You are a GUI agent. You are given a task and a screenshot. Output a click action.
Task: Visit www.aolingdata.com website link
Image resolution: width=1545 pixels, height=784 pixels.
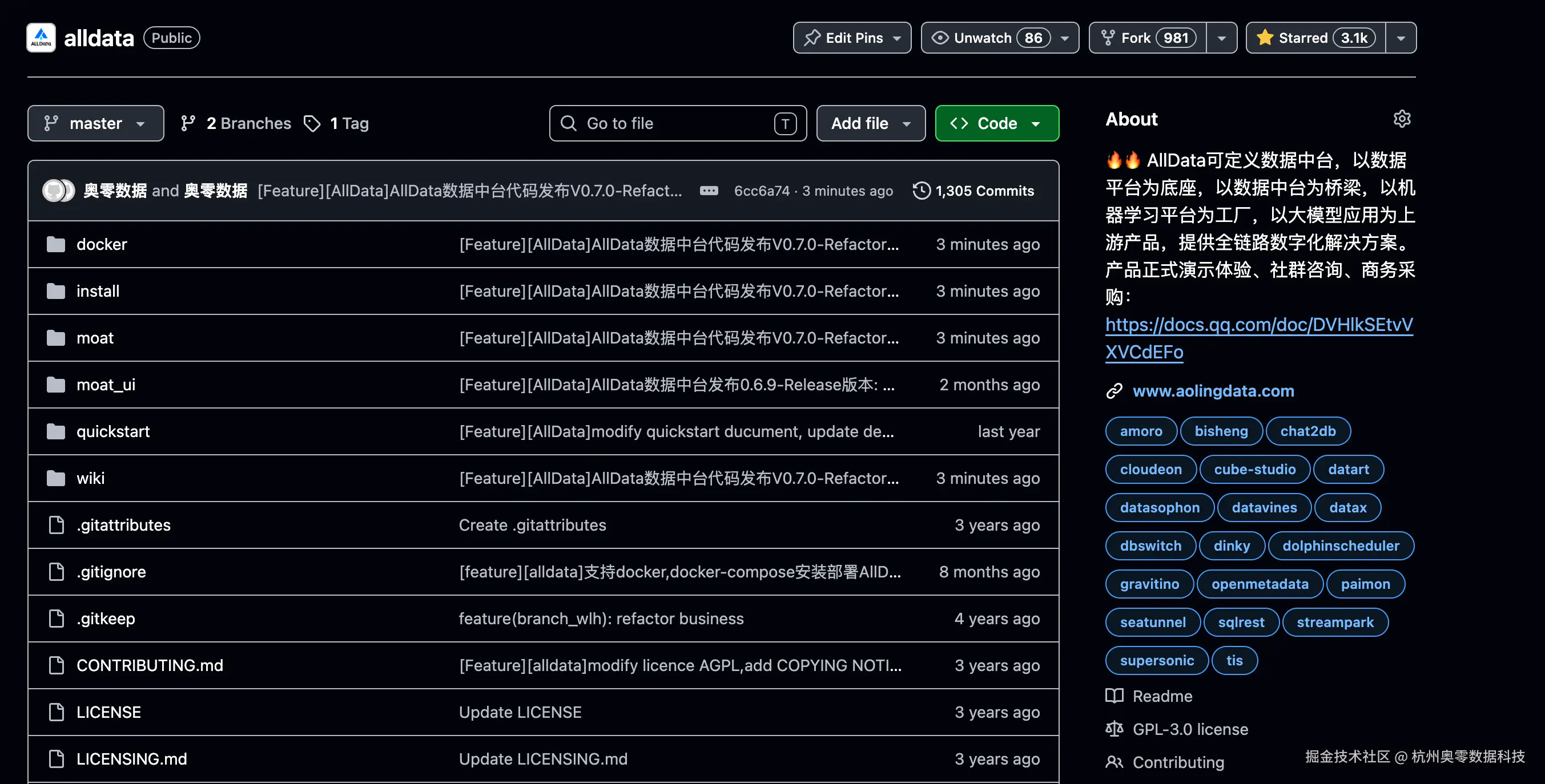1213,391
